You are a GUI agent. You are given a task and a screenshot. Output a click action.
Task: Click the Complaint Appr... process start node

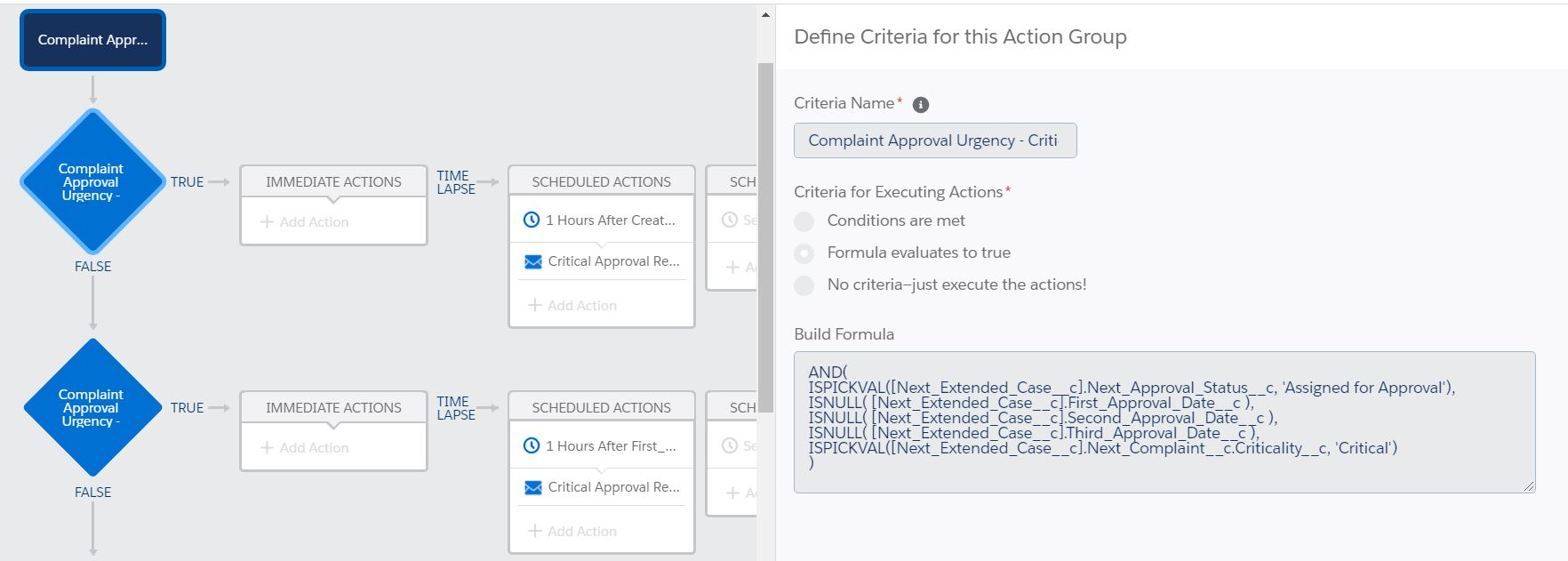pos(92,40)
